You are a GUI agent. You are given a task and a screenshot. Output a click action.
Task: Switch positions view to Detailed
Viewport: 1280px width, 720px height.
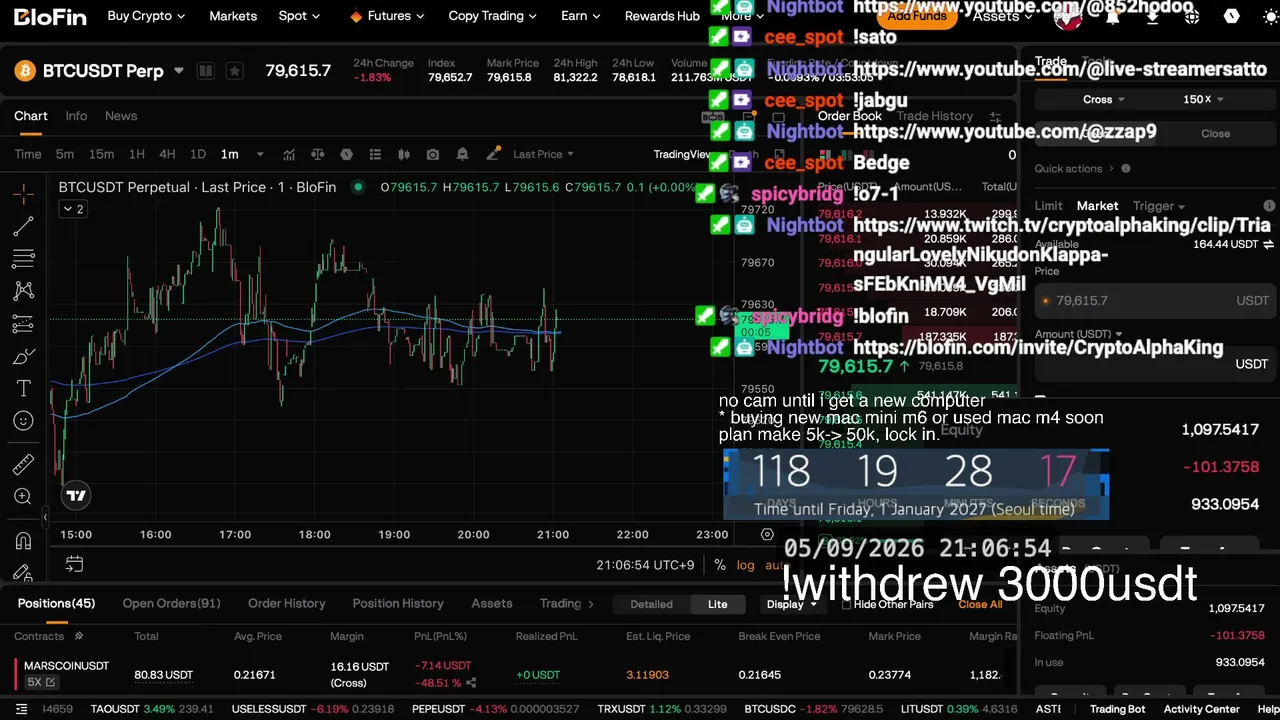(651, 604)
